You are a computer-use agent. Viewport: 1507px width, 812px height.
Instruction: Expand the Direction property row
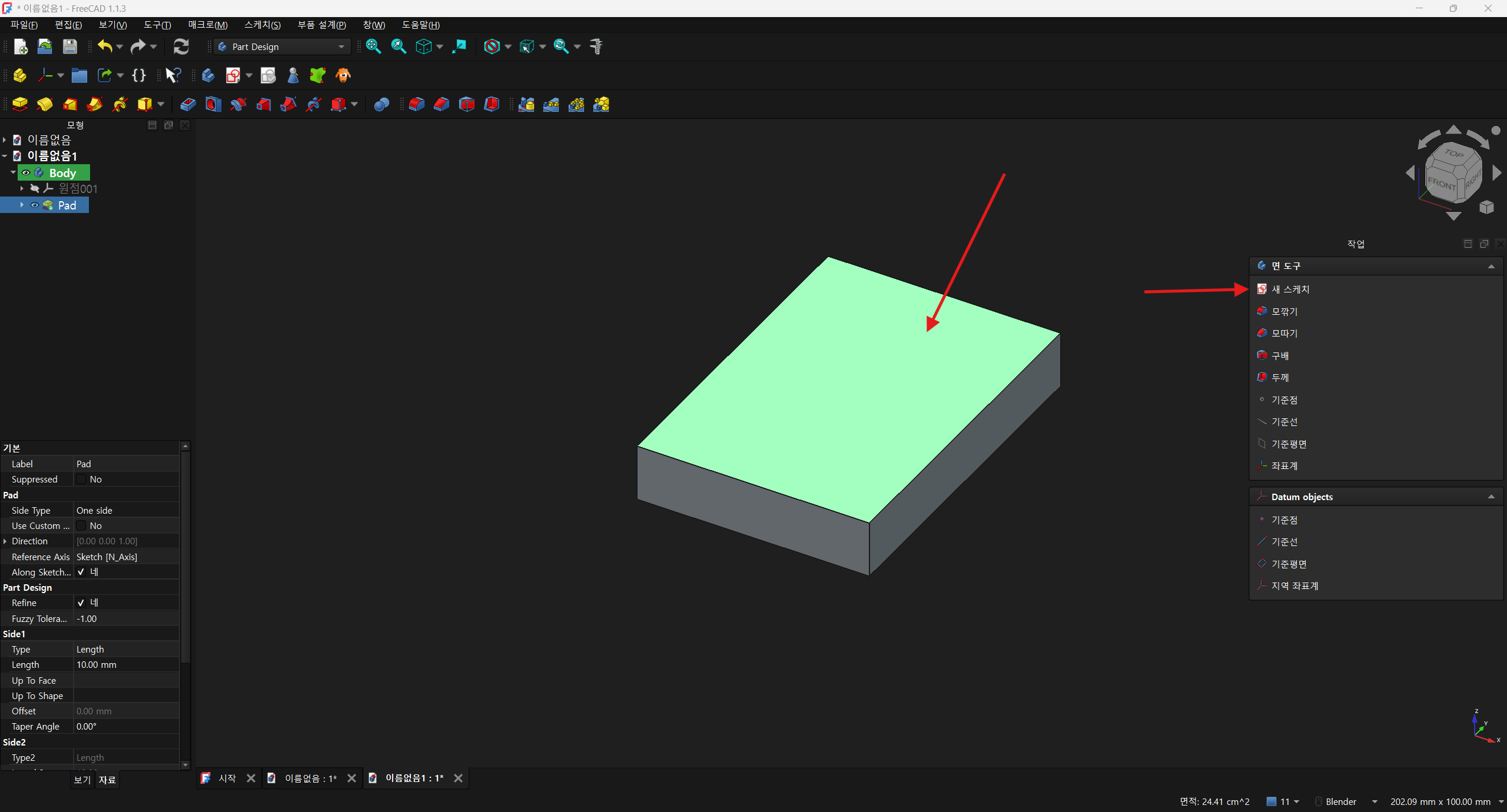[x=5, y=541]
